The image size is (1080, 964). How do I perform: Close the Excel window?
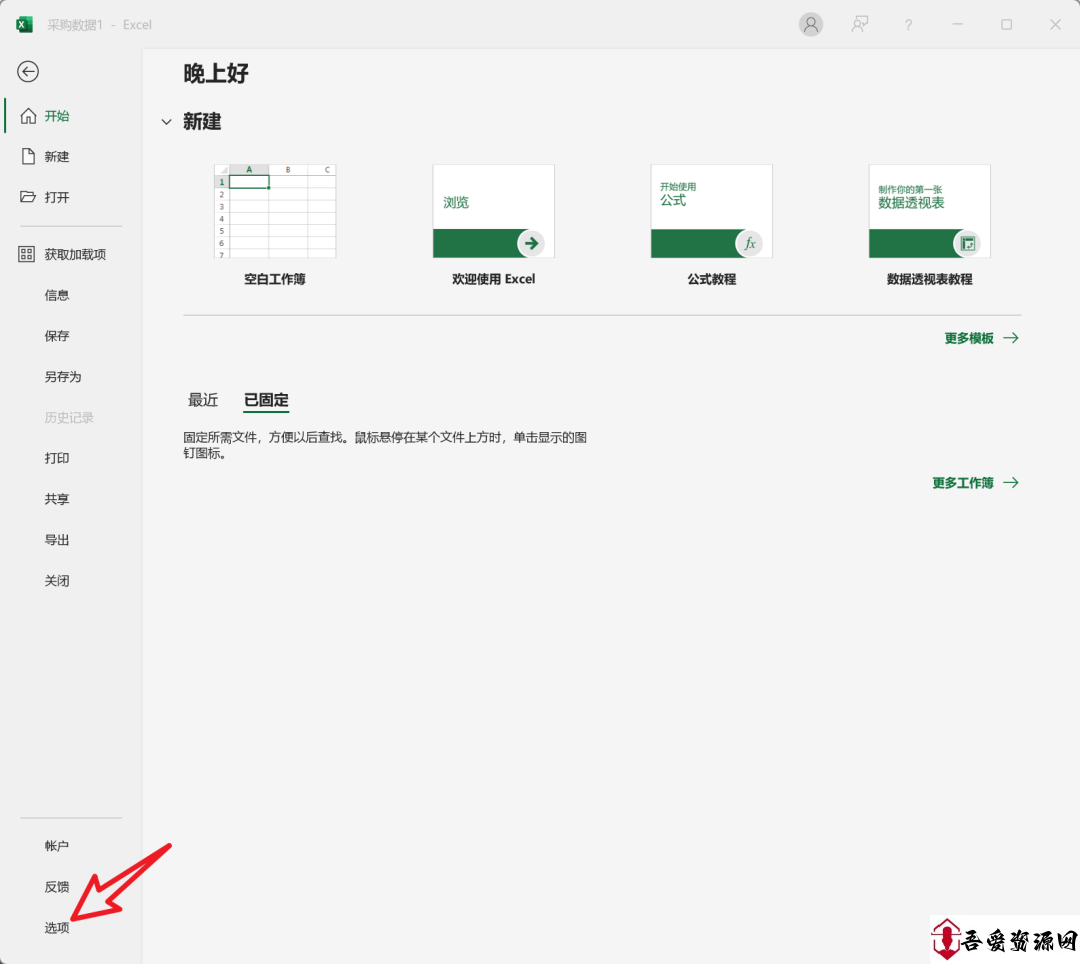[x=1055, y=25]
